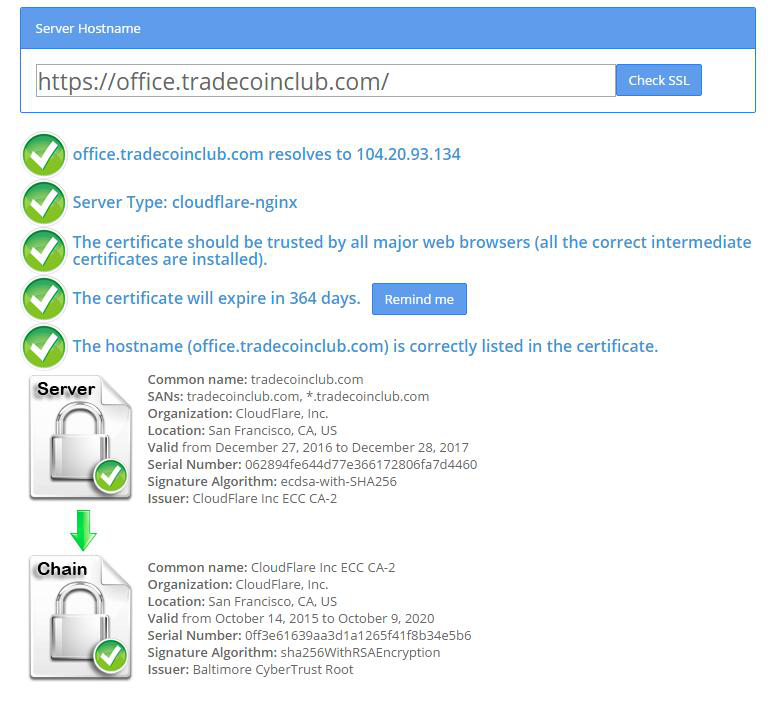Click 'Signature Algorithm: sha256WithRSAEncryption' line

click(294, 652)
